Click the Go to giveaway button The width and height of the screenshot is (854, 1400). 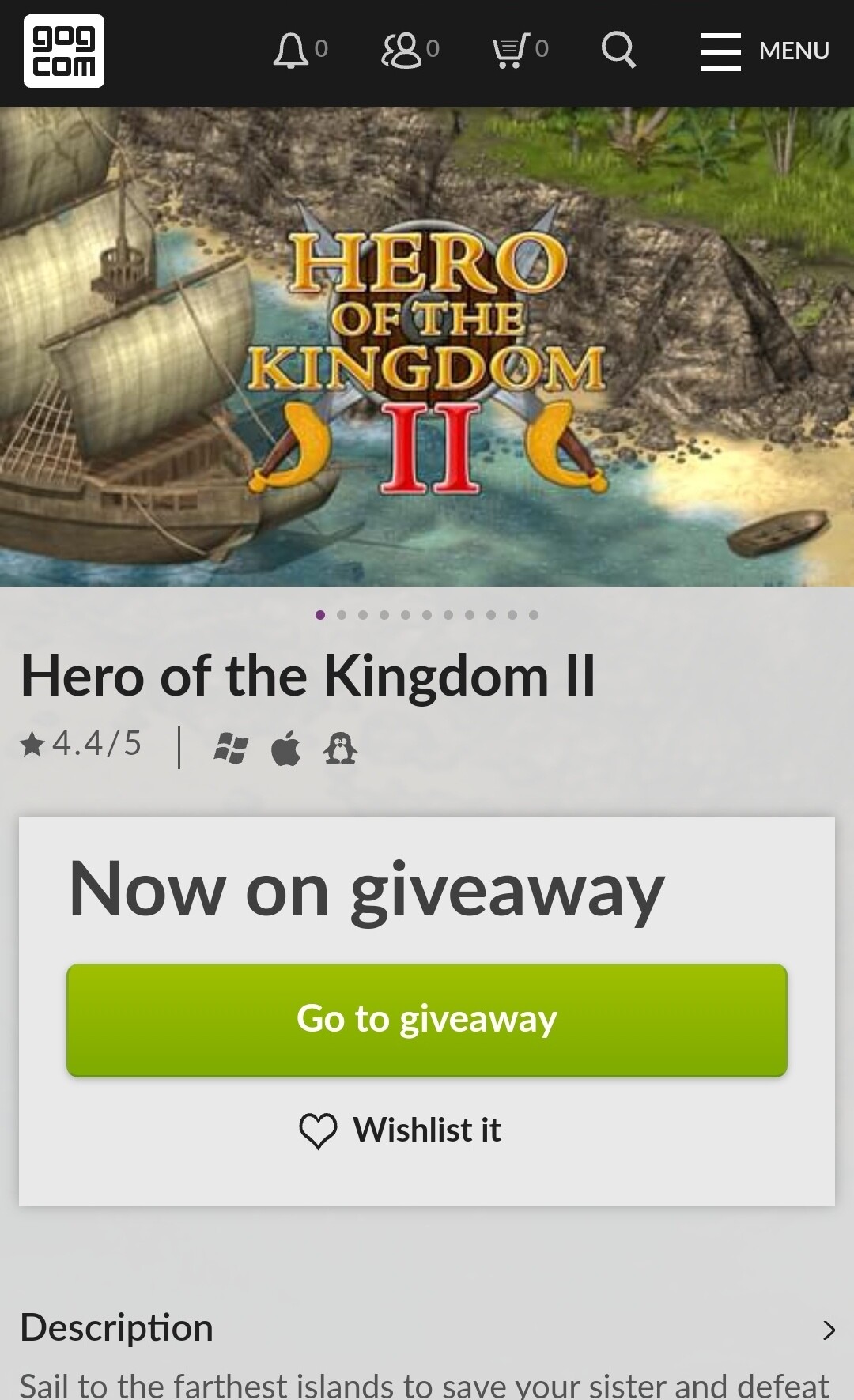(x=427, y=1020)
